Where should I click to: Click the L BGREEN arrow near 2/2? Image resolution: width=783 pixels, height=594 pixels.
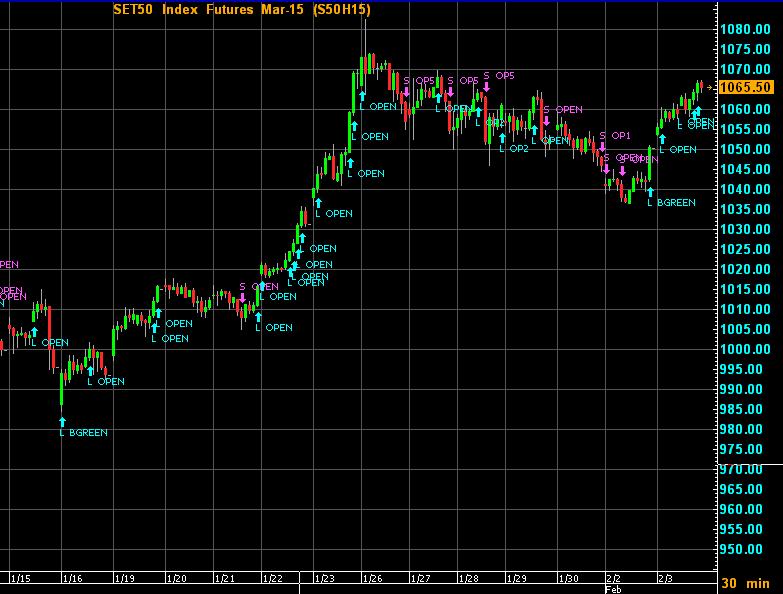pos(650,192)
